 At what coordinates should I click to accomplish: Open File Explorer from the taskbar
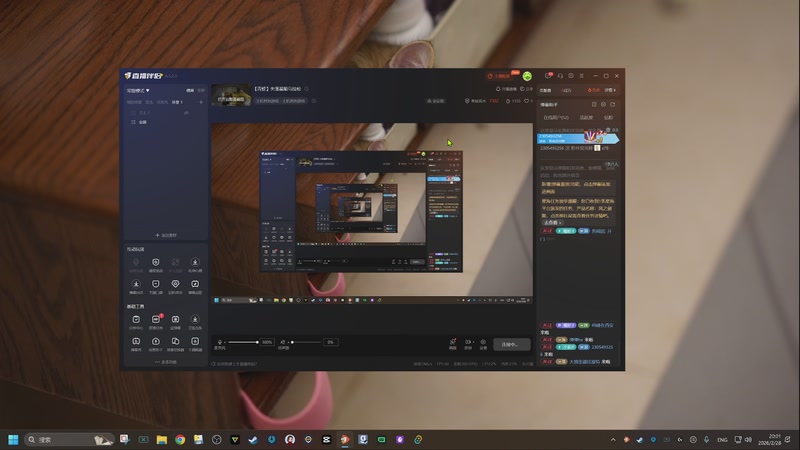pos(162,439)
